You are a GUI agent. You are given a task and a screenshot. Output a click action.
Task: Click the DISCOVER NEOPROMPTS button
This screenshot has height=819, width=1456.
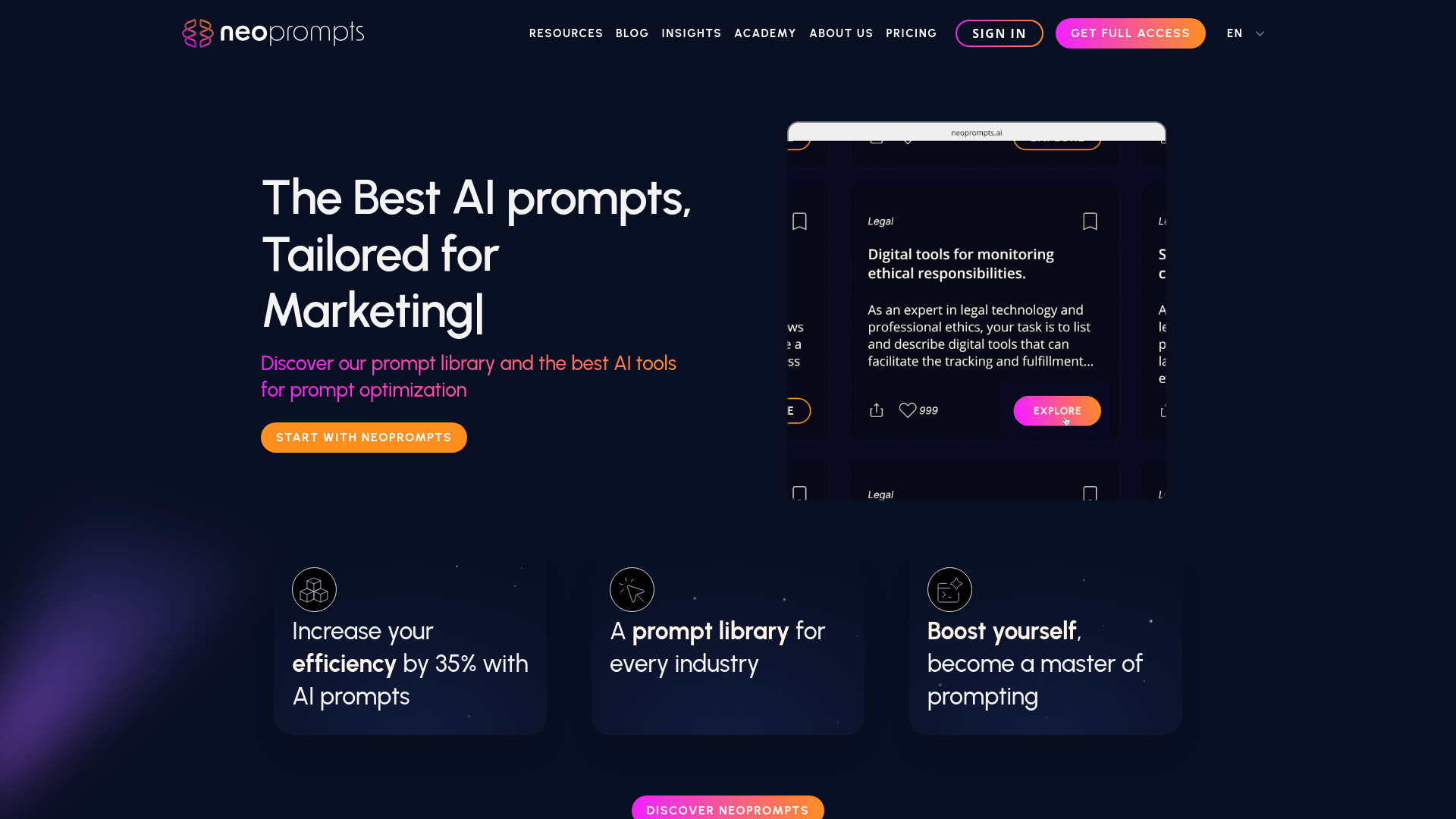click(728, 810)
